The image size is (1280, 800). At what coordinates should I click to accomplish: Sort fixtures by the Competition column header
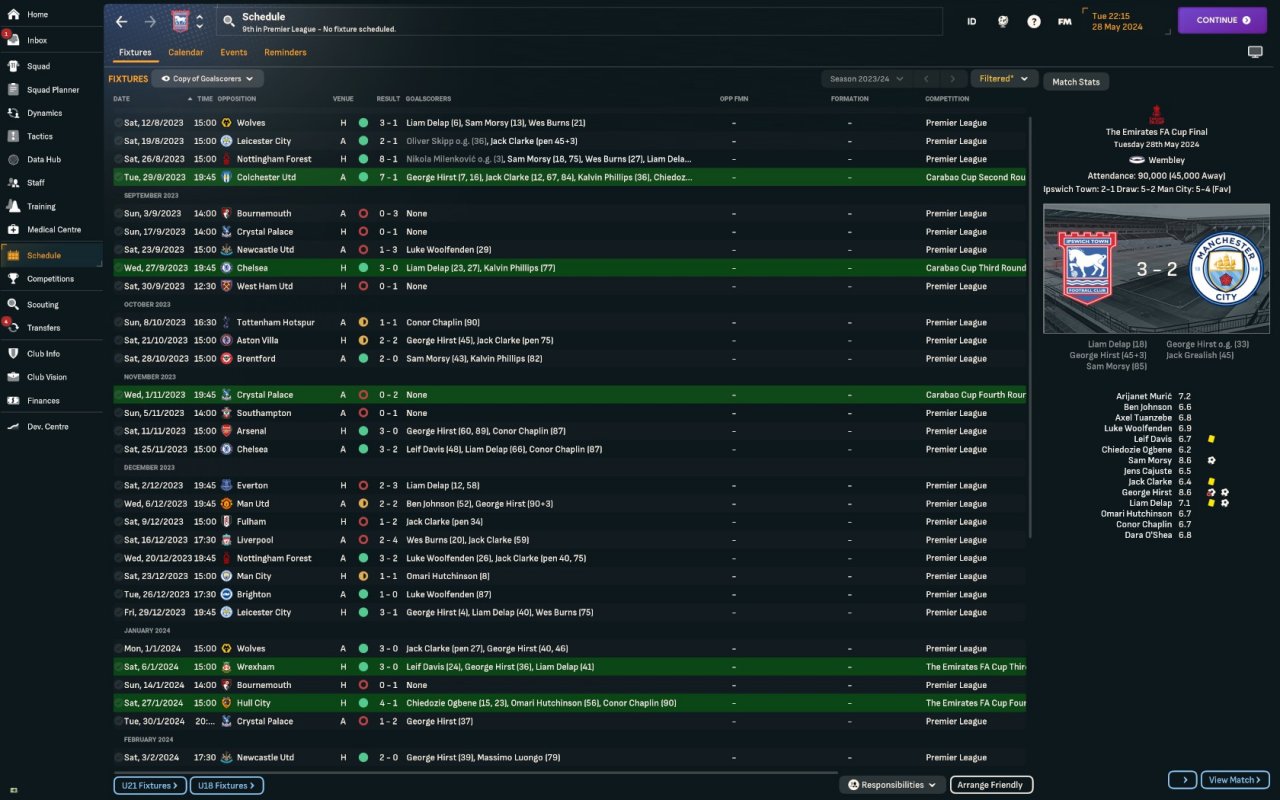coord(947,99)
